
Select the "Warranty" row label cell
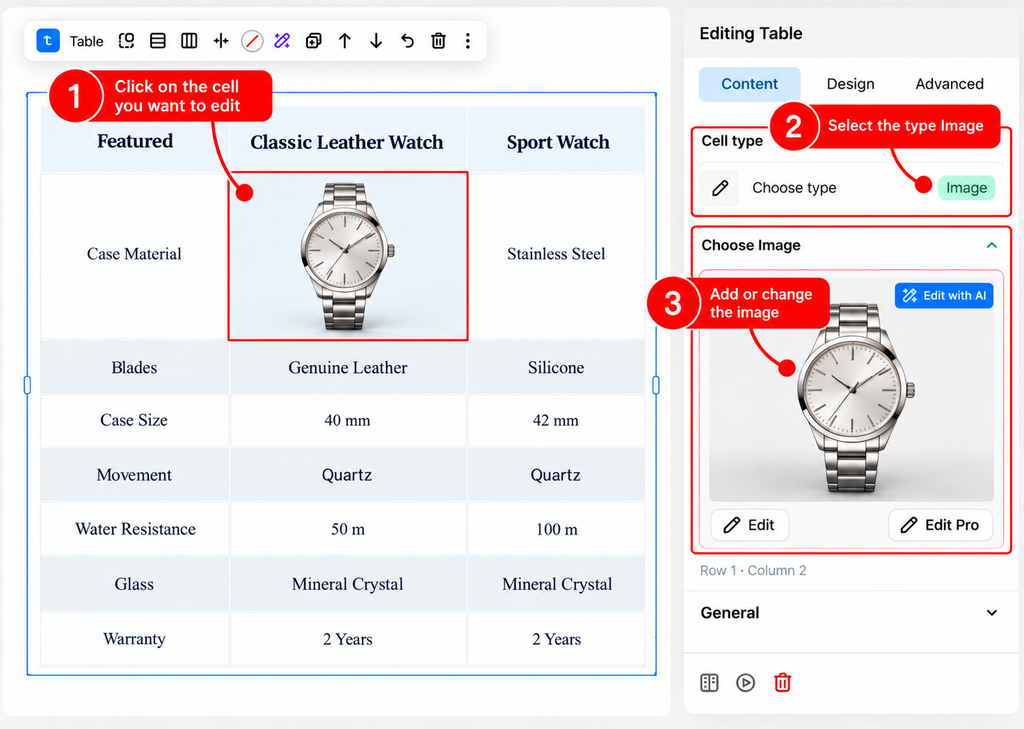(x=135, y=639)
